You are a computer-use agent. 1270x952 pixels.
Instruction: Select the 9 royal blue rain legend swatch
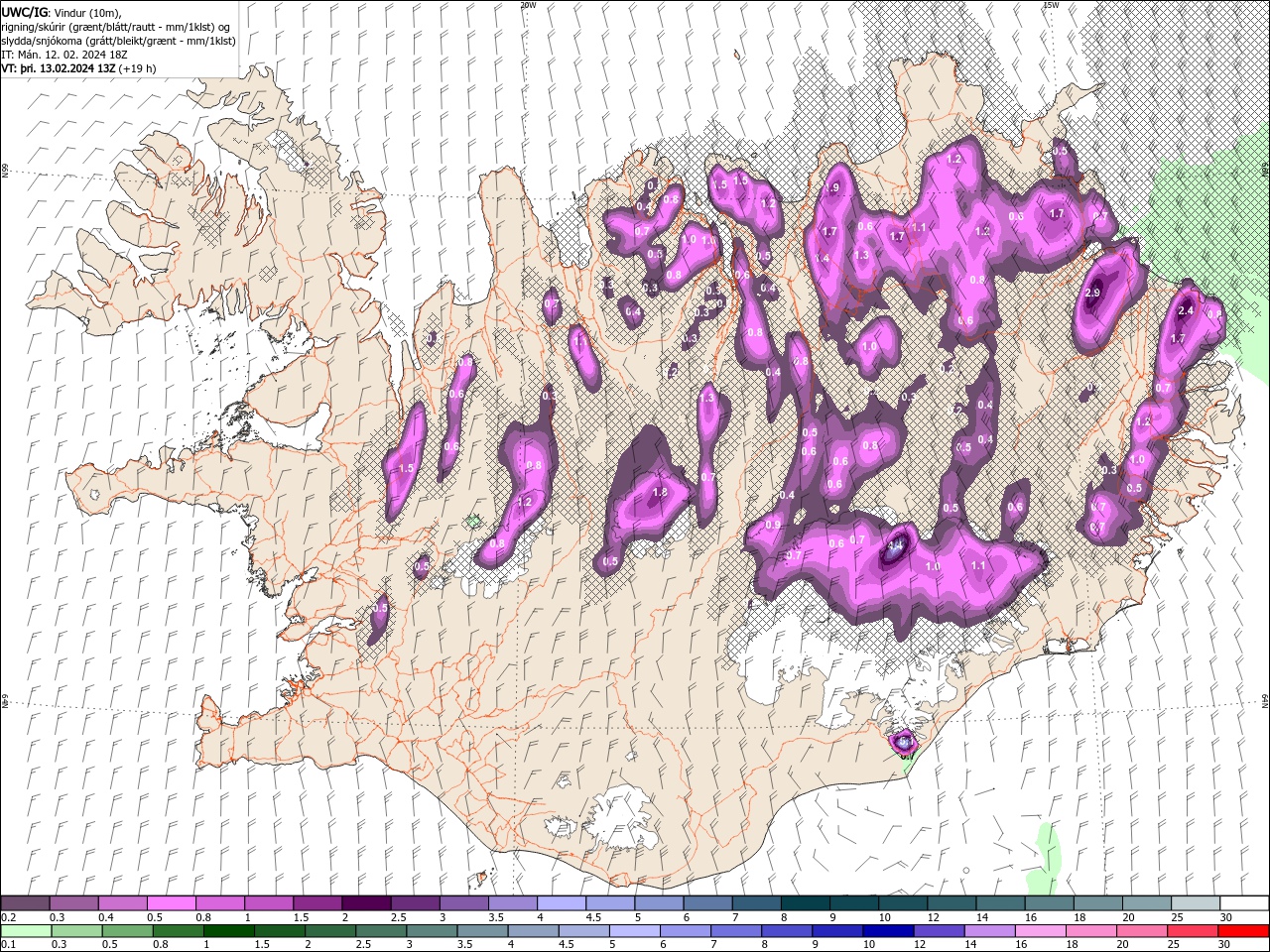837,931
